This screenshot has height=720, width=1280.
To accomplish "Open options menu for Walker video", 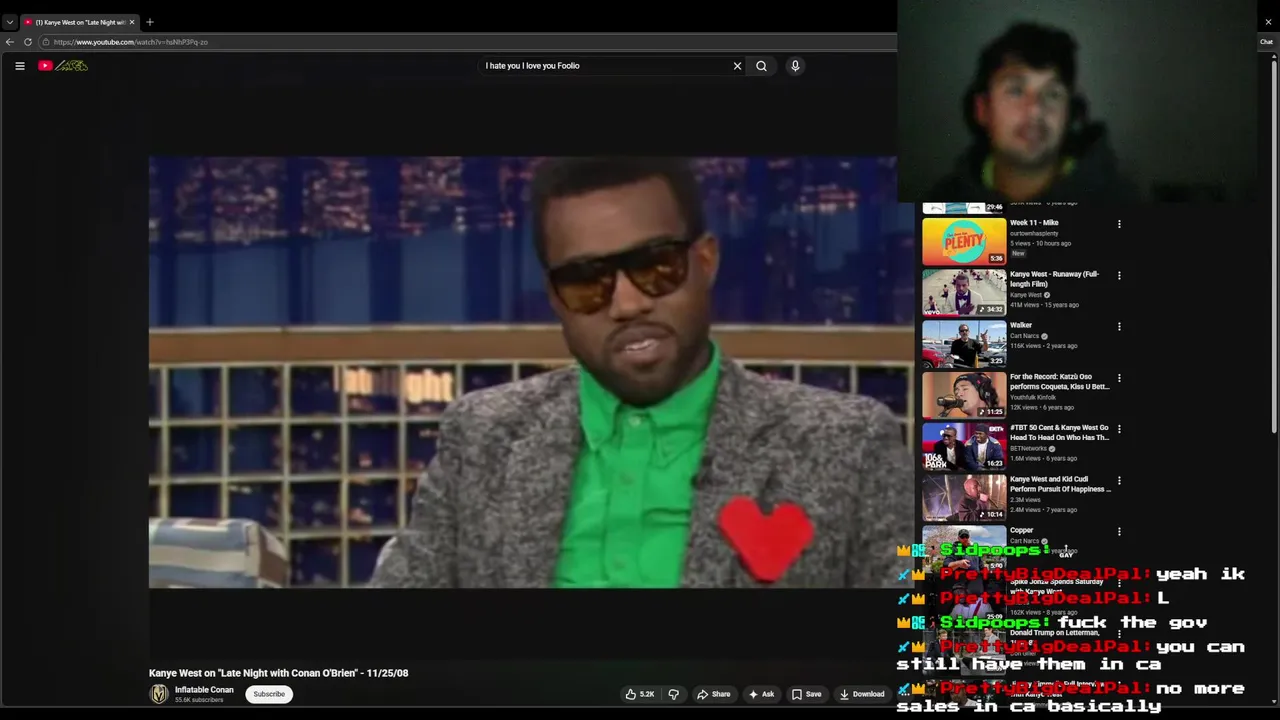I will (x=1119, y=326).
